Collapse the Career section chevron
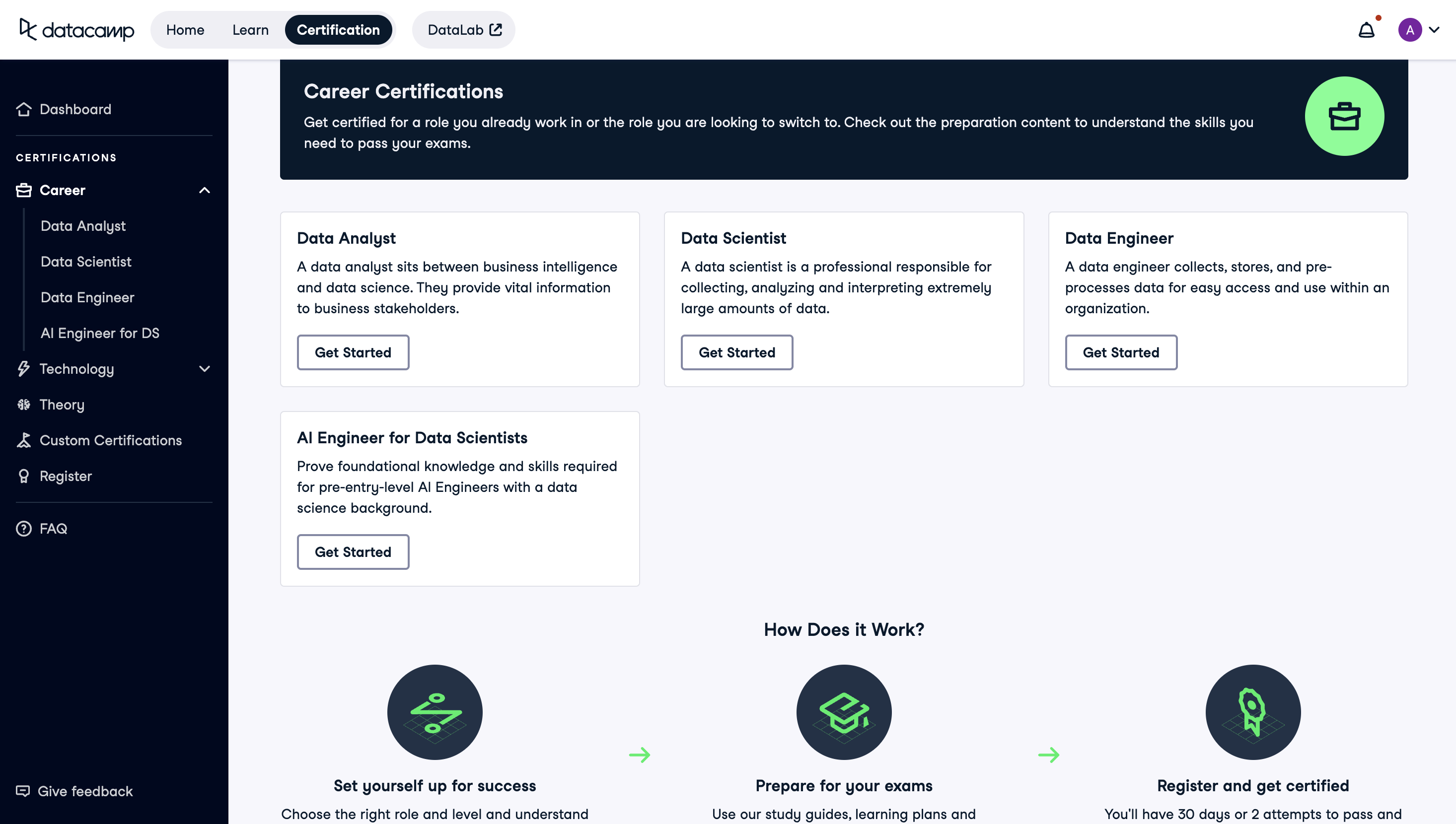The width and height of the screenshot is (1456, 824). click(x=205, y=190)
